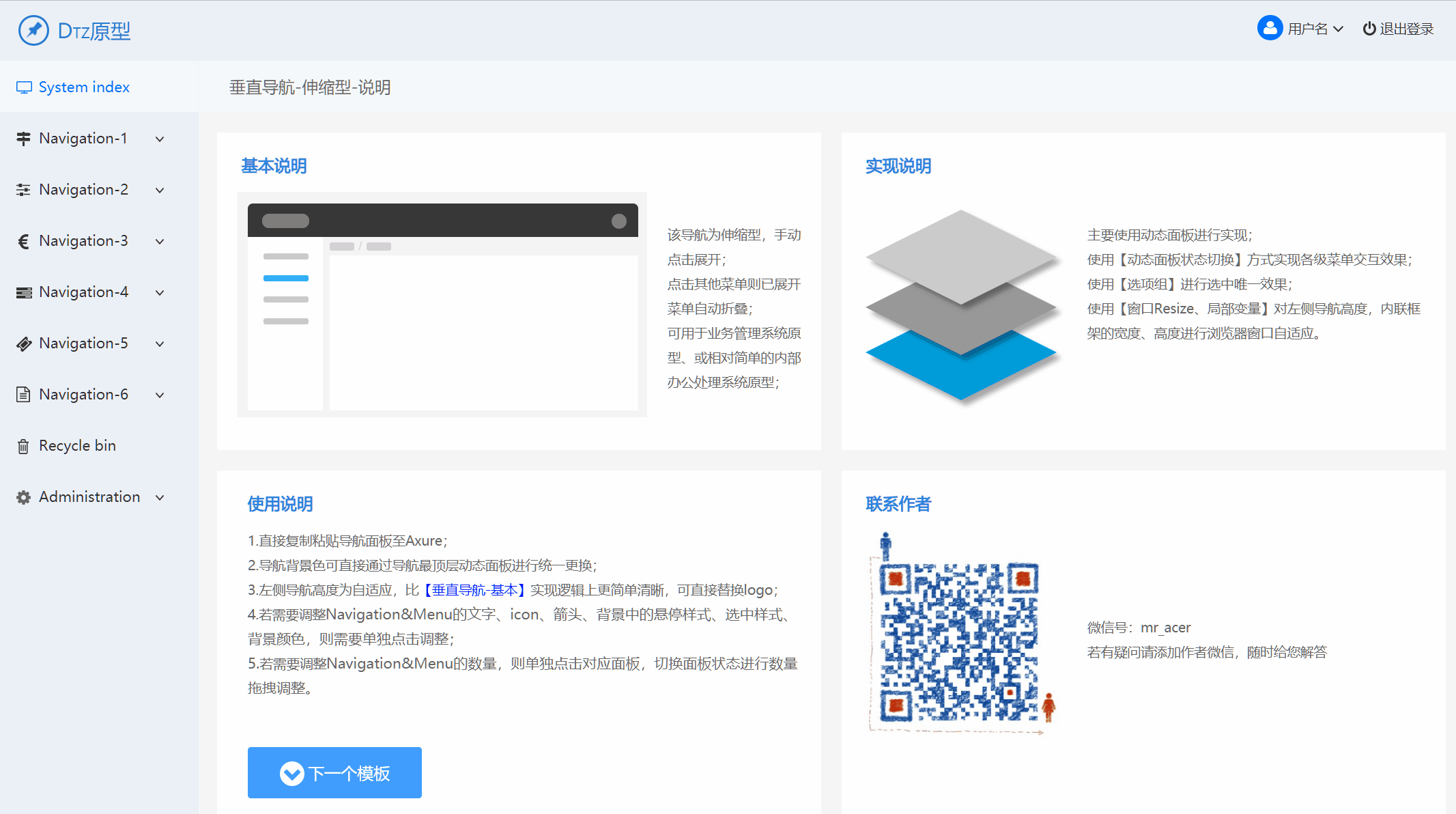The width and height of the screenshot is (1456, 814).
Task: Open System index menu item
Action: click(x=99, y=87)
